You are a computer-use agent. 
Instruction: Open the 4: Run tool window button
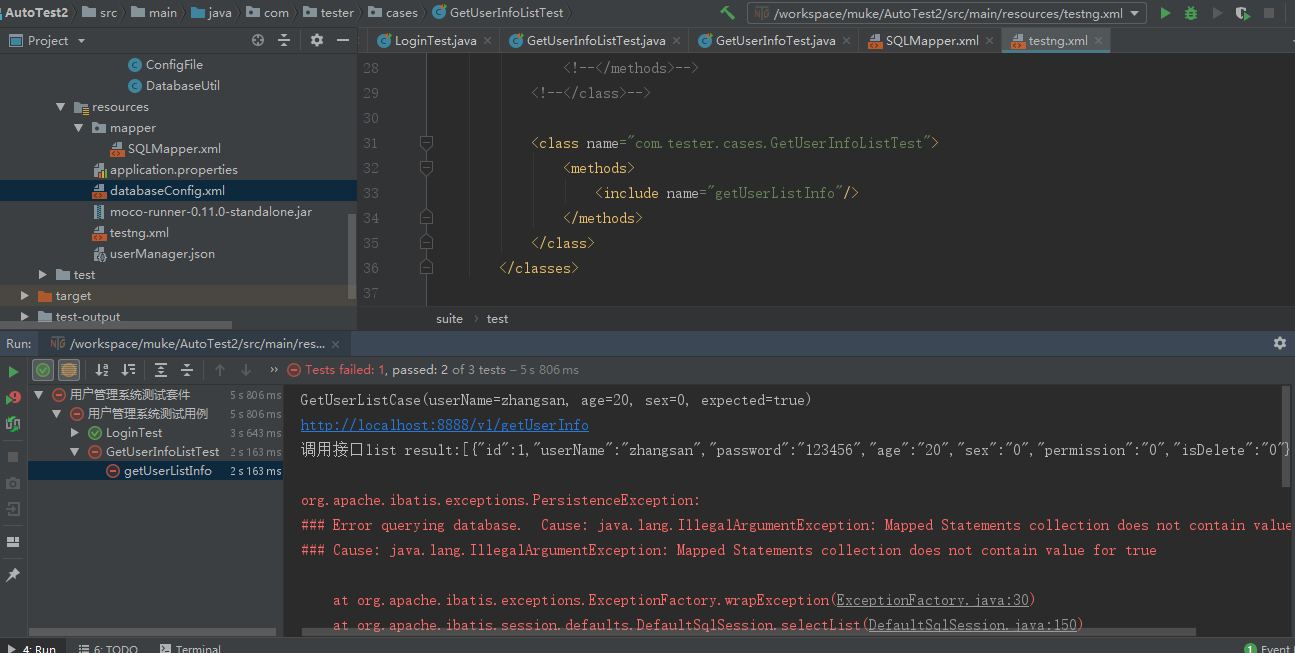tap(31, 648)
